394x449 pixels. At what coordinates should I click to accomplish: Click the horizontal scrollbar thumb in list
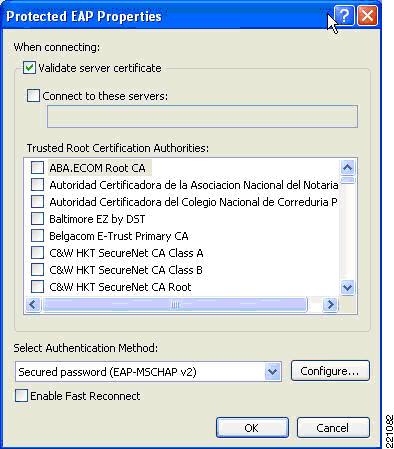point(175,305)
